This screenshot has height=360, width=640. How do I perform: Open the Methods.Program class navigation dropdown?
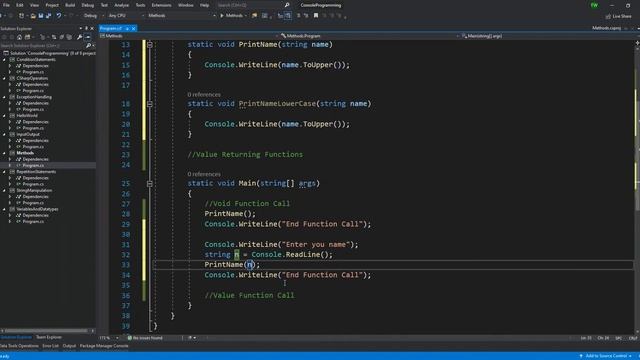coord(369,36)
